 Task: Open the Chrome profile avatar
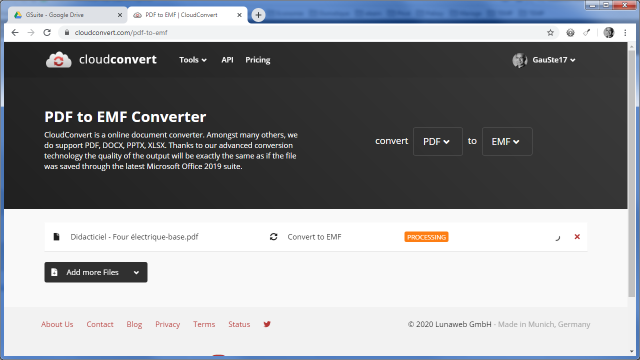[609, 33]
